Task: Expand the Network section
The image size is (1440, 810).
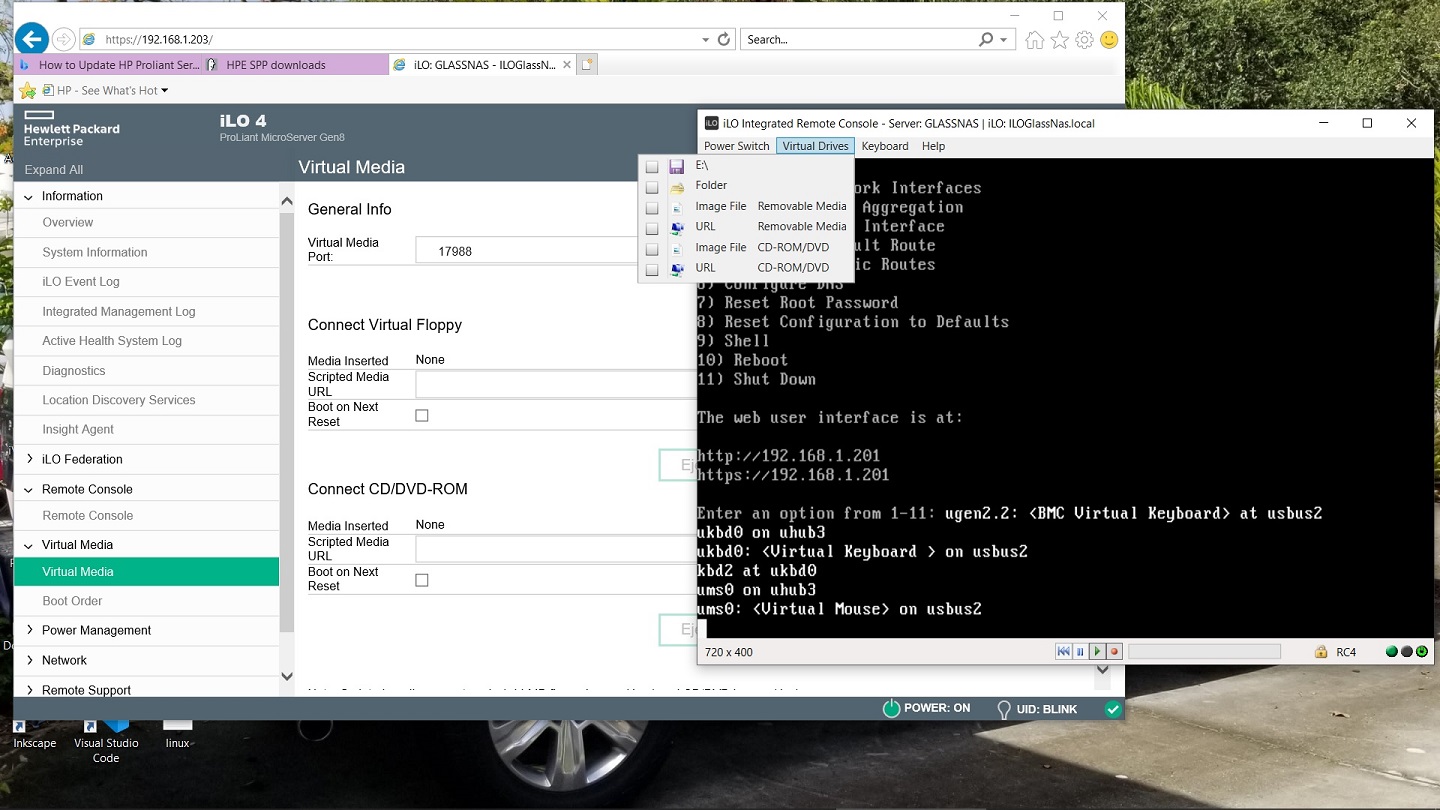Action: [28, 660]
